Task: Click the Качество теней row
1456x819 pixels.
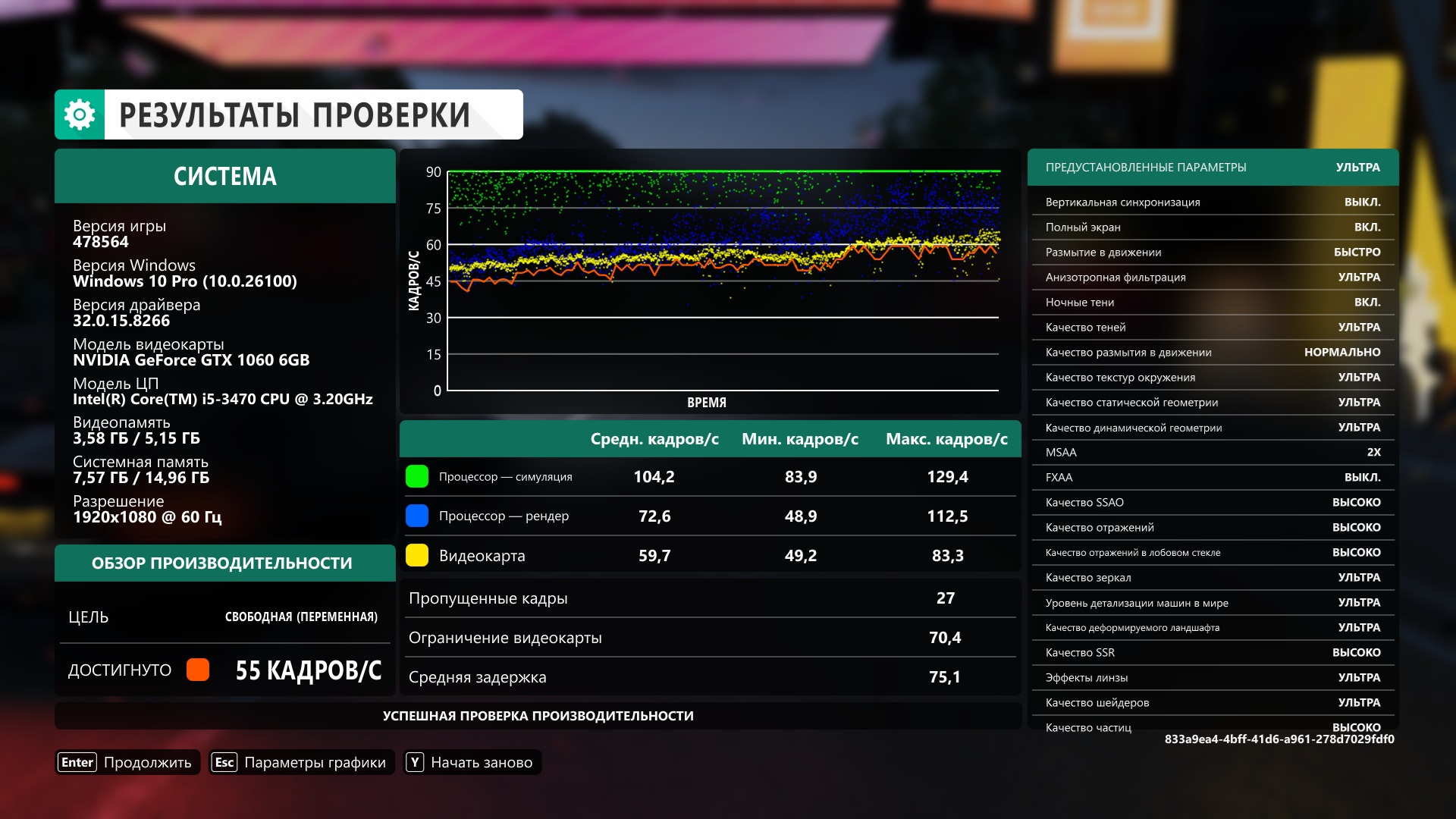Action: pyautogui.click(x=1213, y=327)
